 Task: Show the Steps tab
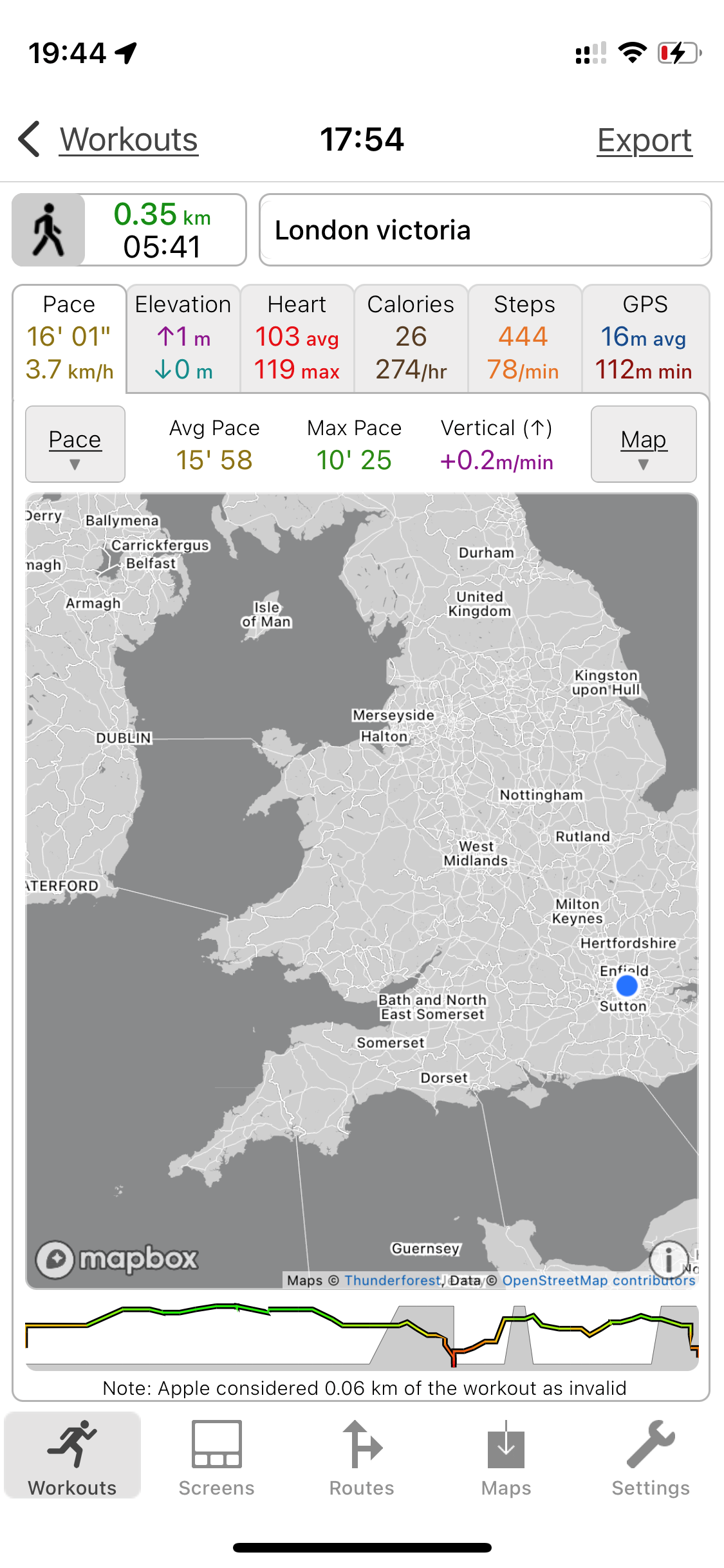click(x=524, y=338)
